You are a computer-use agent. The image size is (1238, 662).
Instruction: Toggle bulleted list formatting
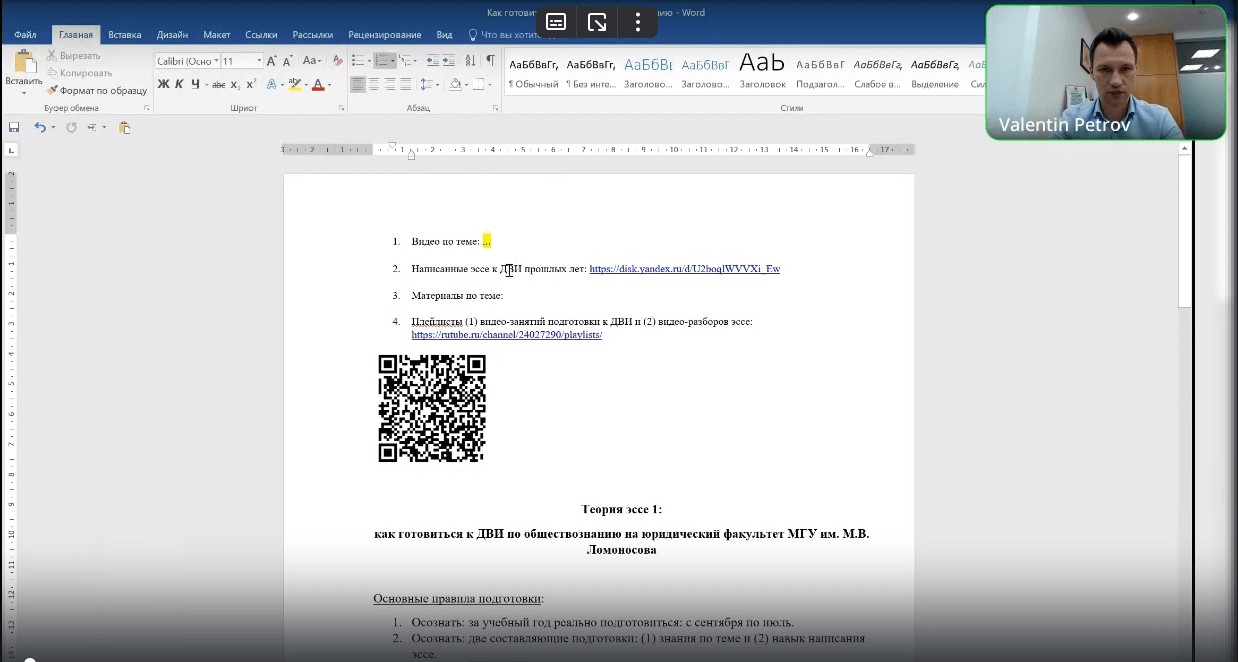click(x=357, y=61)
